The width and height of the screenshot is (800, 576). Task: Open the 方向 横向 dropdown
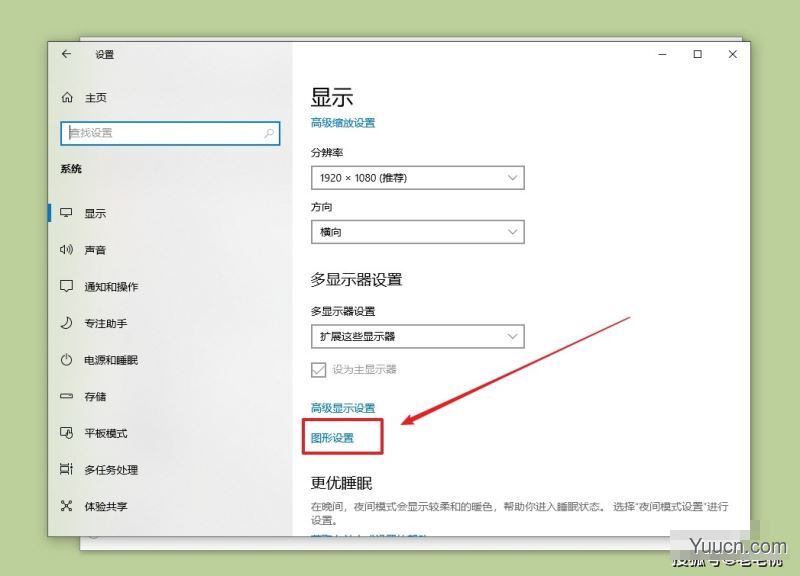417,232
